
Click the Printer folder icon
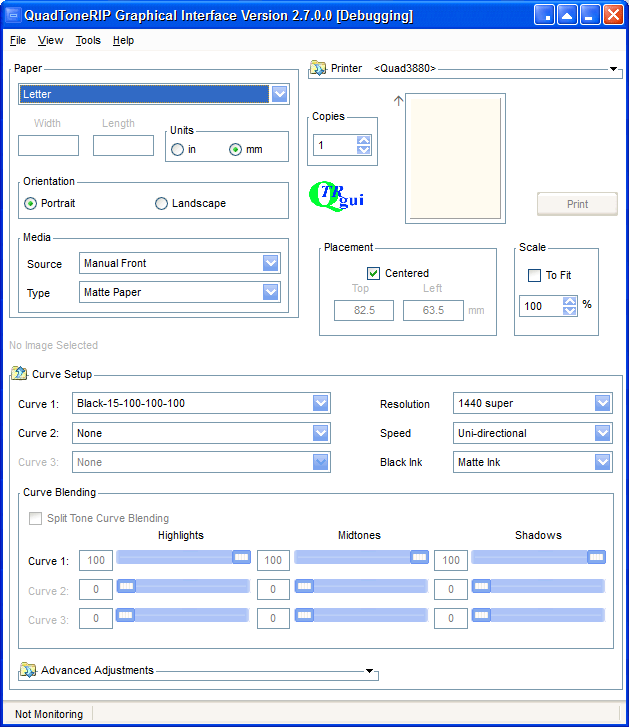pos(318,68)
